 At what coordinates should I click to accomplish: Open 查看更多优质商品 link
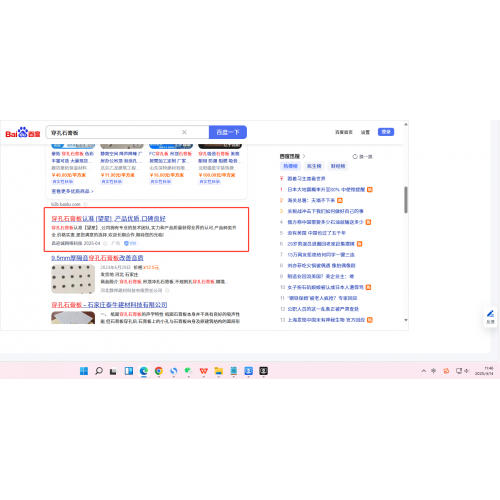click(72, 191)
